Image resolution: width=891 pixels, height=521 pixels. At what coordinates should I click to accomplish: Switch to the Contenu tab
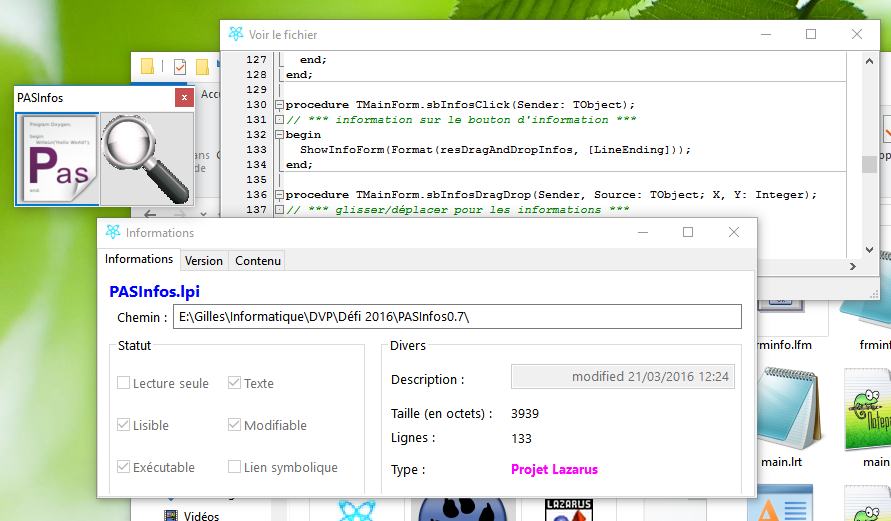click(258, 261)
